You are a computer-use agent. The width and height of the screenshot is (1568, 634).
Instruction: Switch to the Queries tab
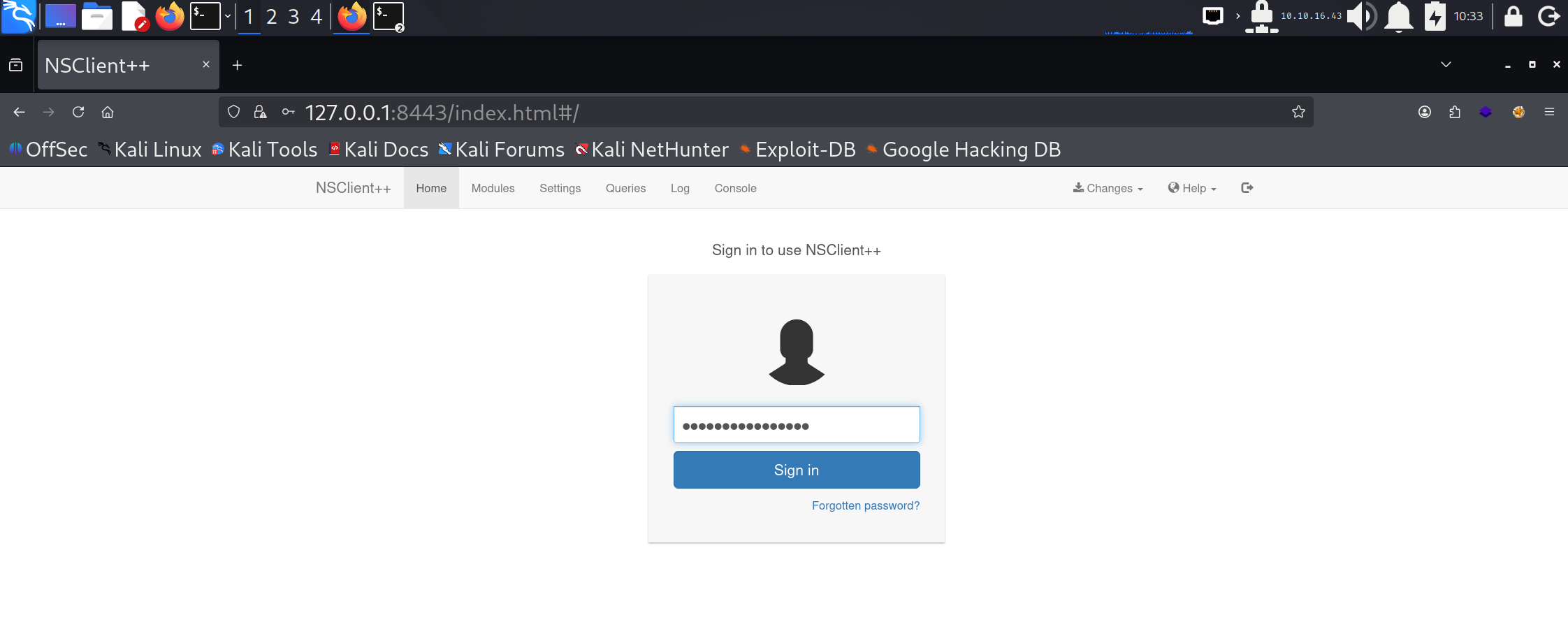(625, 188)
